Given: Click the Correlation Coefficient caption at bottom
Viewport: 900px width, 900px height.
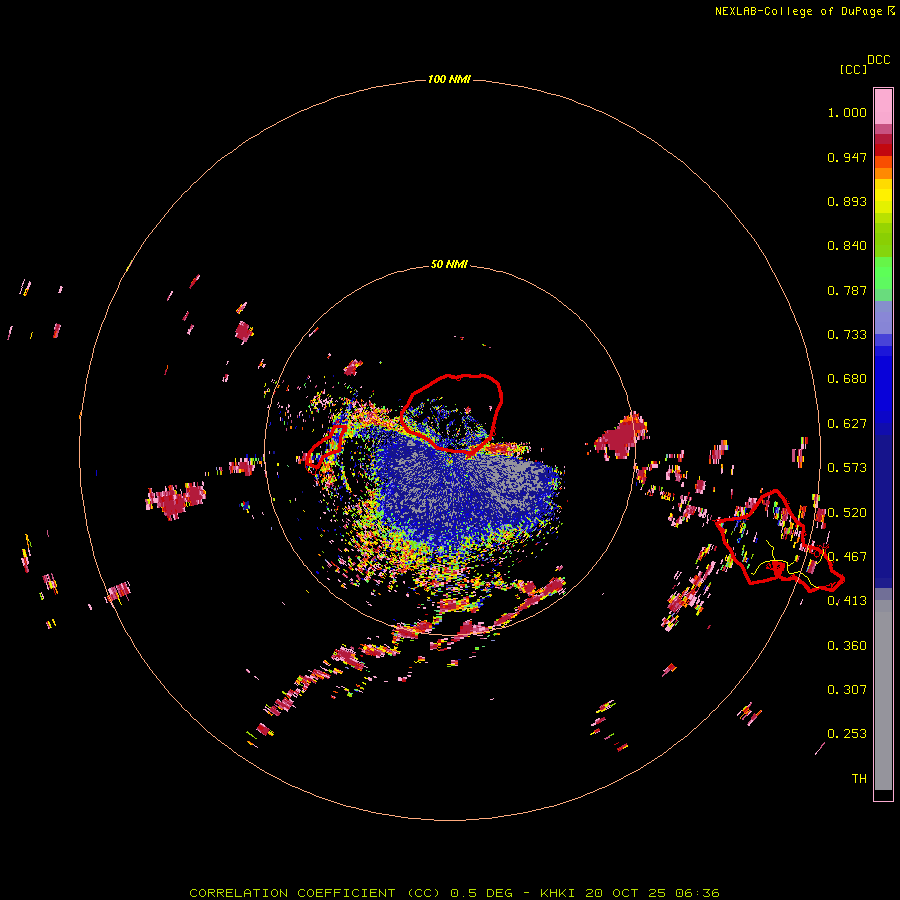Looking at the screenshot, I should point(455,893).
